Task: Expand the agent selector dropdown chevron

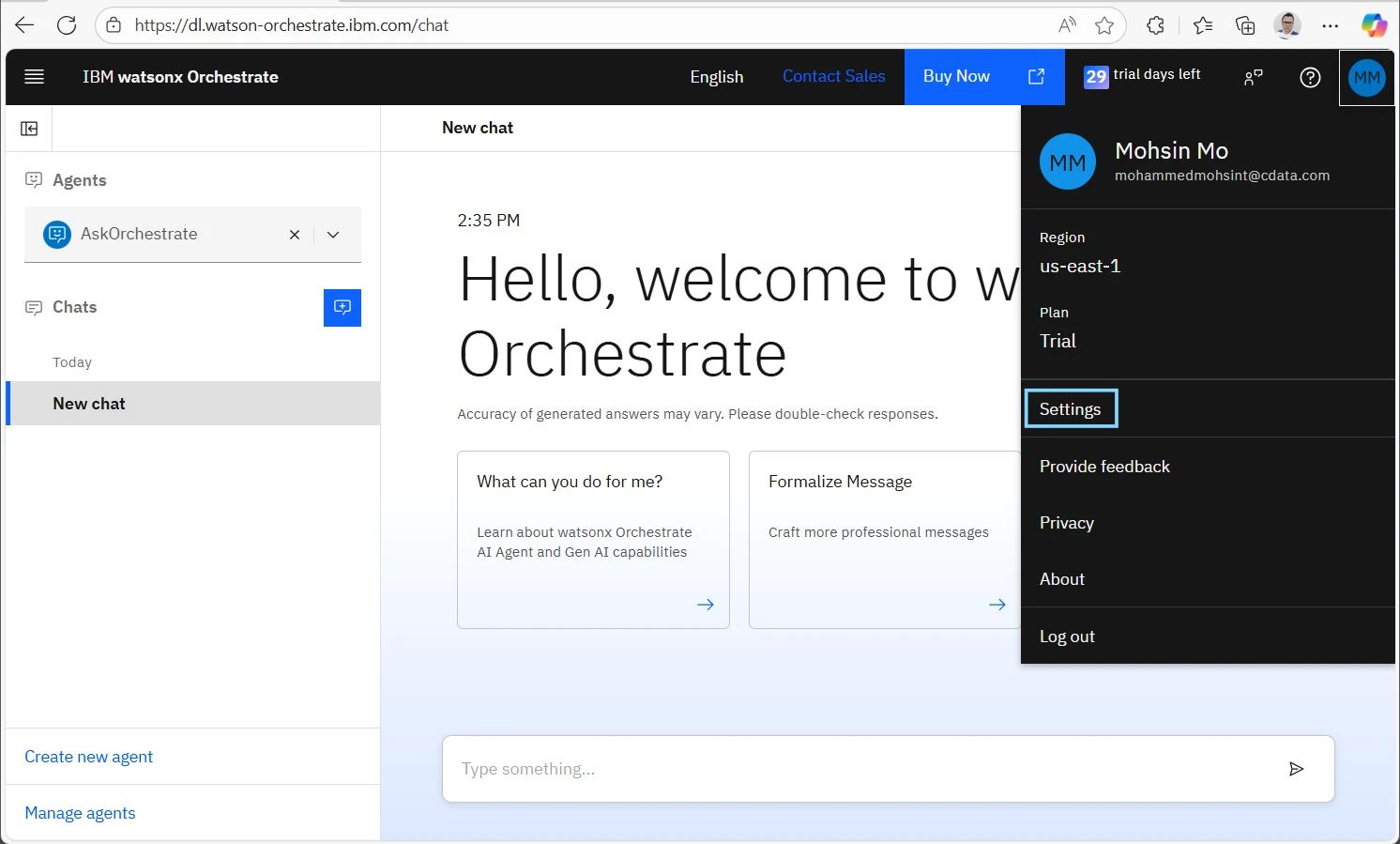Action: [333, 235]
